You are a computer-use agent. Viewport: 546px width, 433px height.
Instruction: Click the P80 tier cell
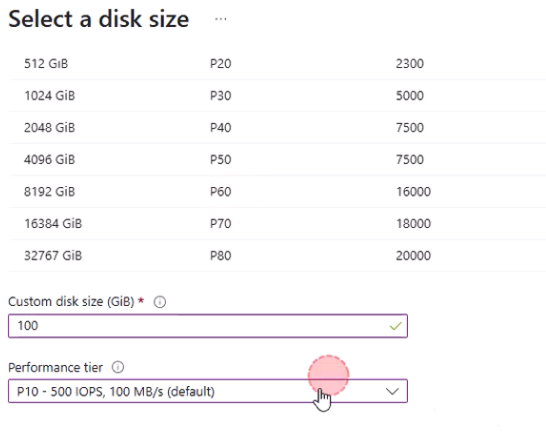[x=220, y=256]
